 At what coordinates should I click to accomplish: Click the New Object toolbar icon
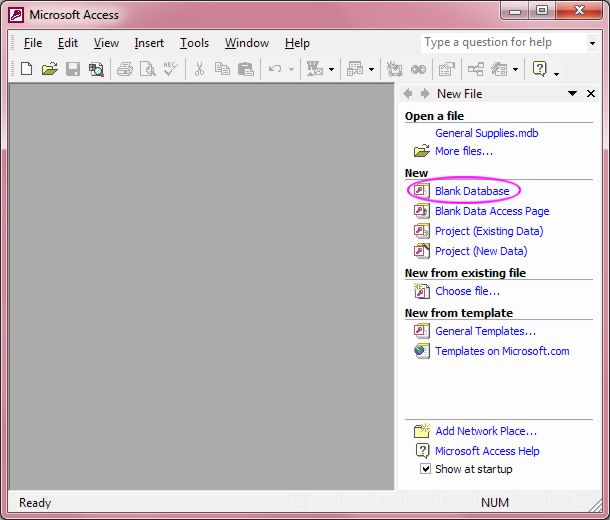500,69
